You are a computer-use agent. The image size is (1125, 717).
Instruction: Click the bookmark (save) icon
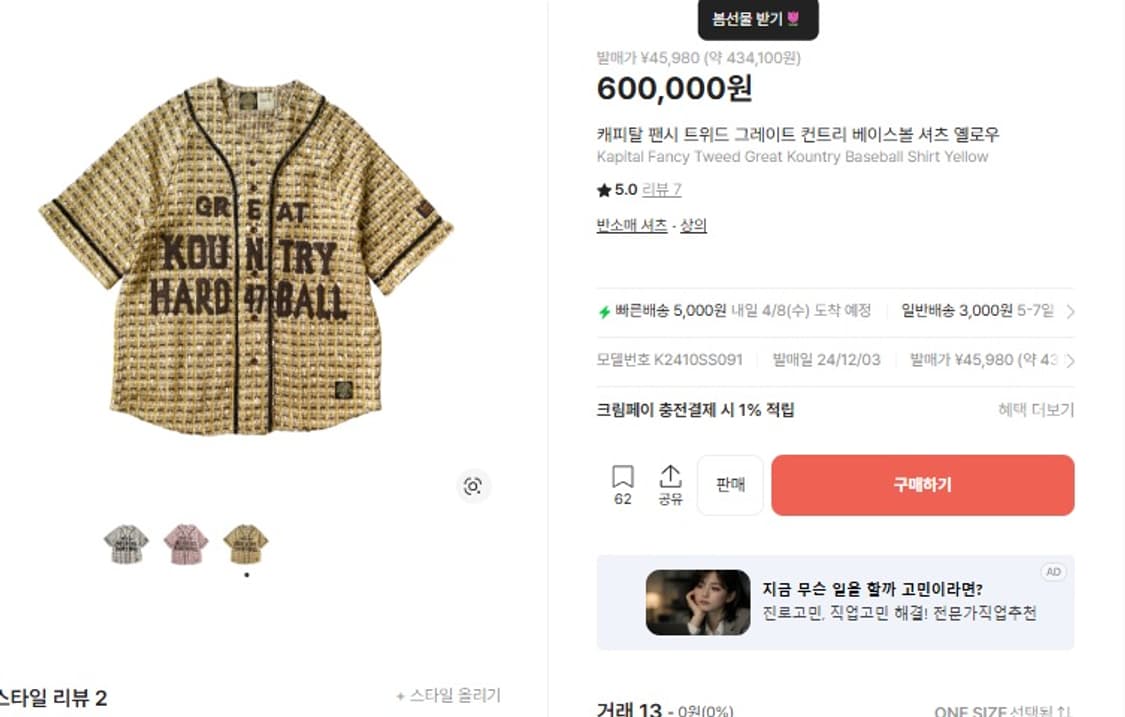(x=622, y=476)
